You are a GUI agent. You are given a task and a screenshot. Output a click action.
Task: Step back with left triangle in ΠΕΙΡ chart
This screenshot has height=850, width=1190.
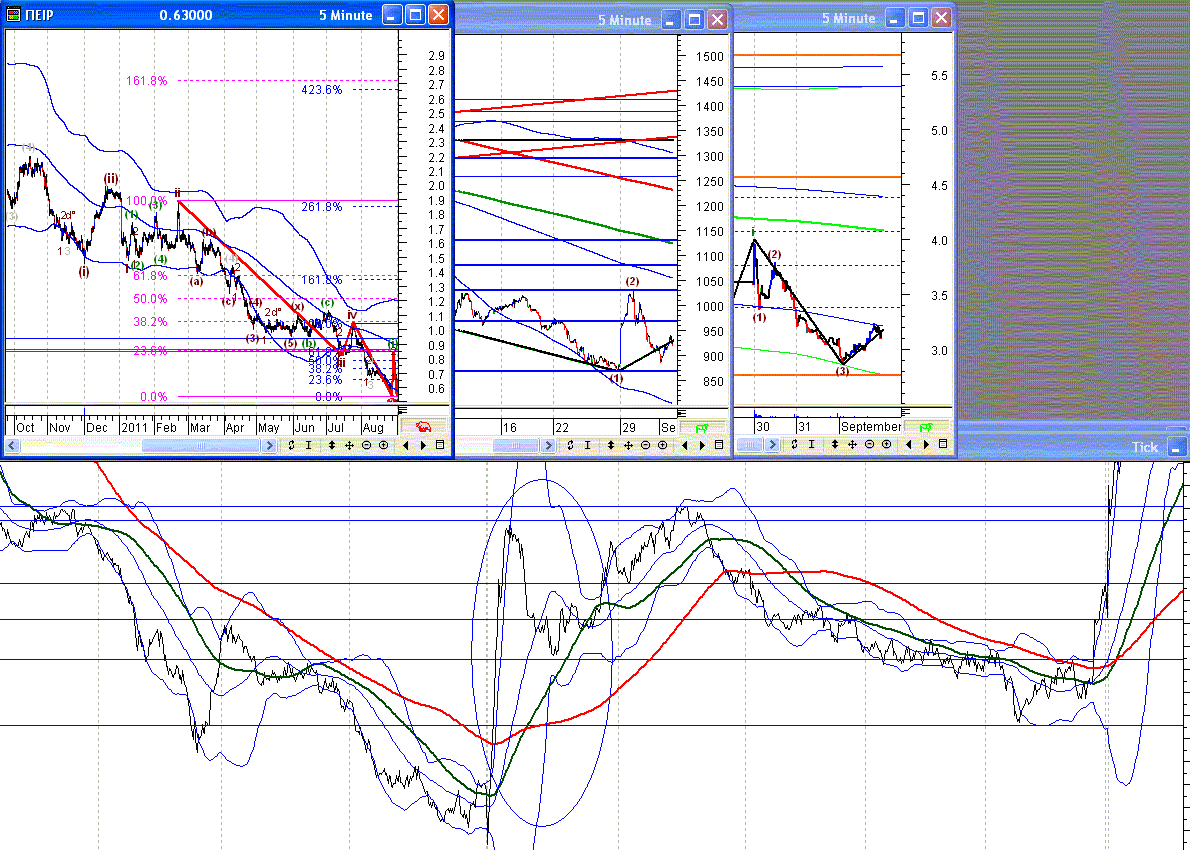[x=406, y=445]
